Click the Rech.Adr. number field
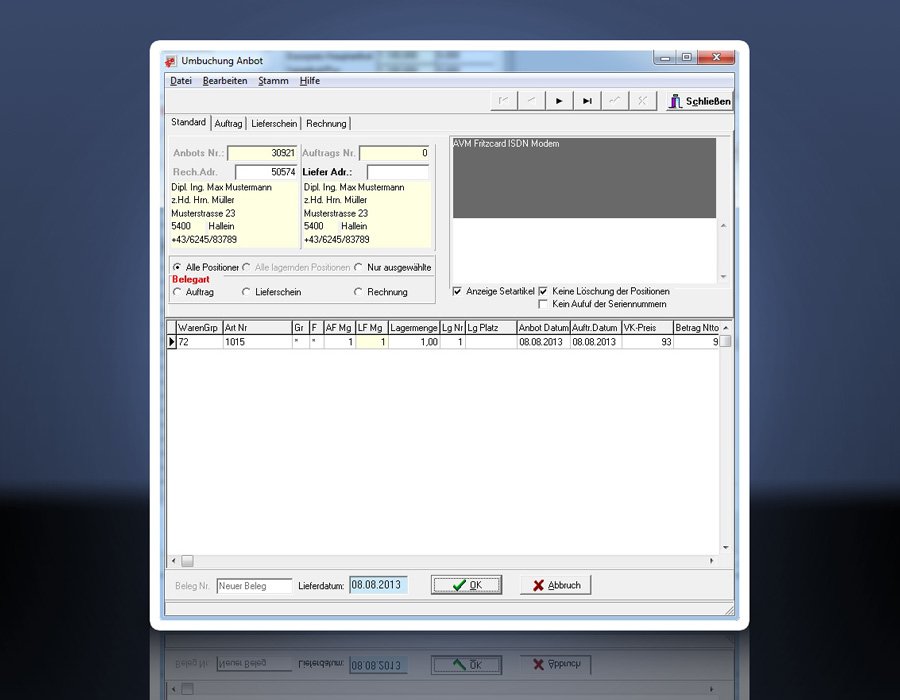Viewport: 900px width, 700px height. (266, 172)
